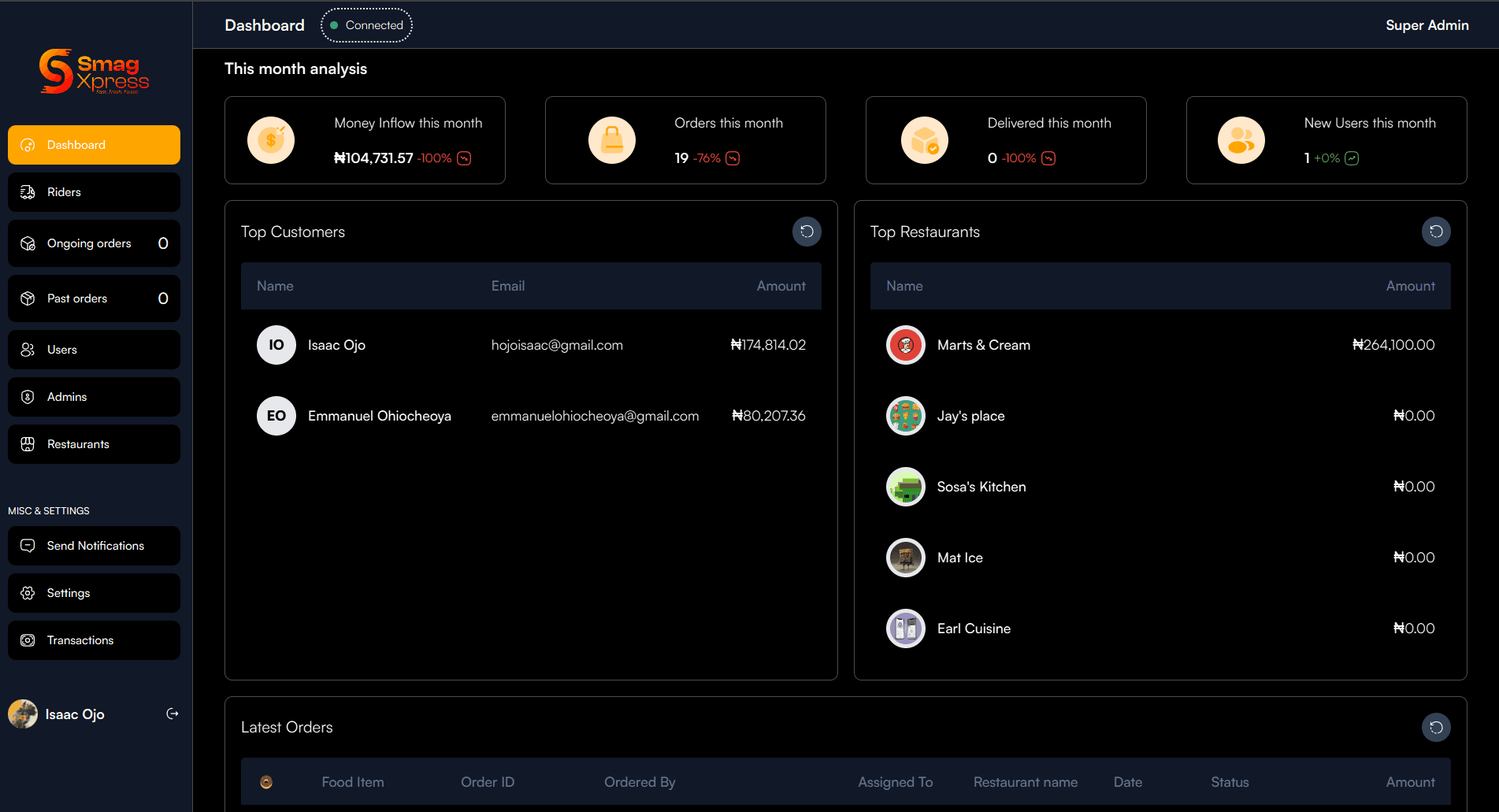Click the New Users upward trend indicator

coord(1351,158)
